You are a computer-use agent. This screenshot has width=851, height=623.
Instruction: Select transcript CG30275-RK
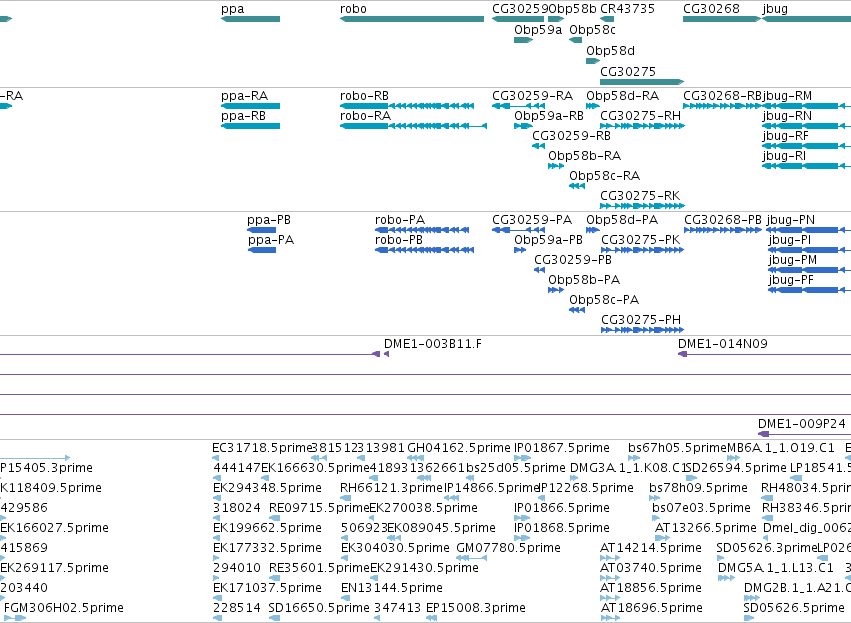click(x=643, y=206)
